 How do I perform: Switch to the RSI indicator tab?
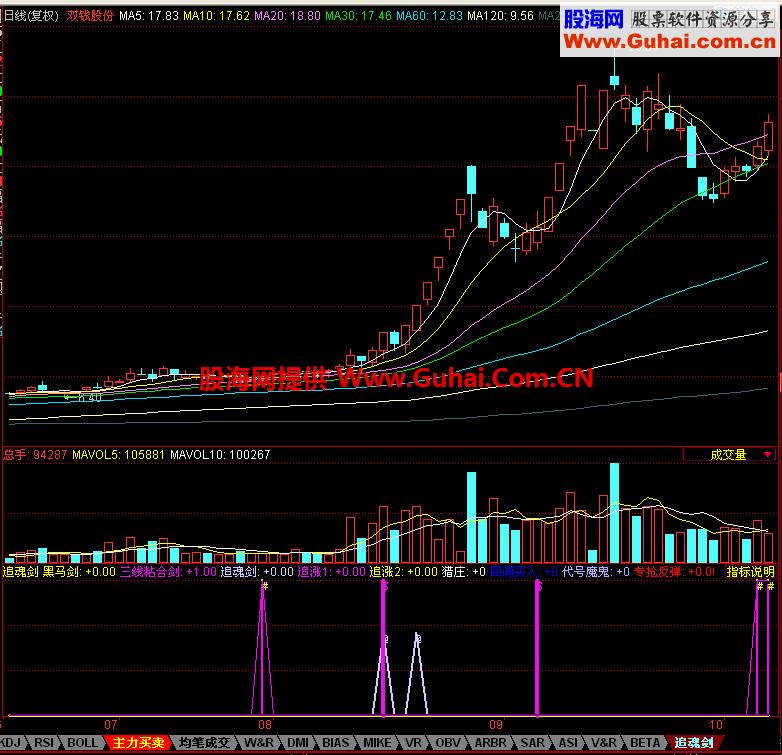click(x=43, y=743)
